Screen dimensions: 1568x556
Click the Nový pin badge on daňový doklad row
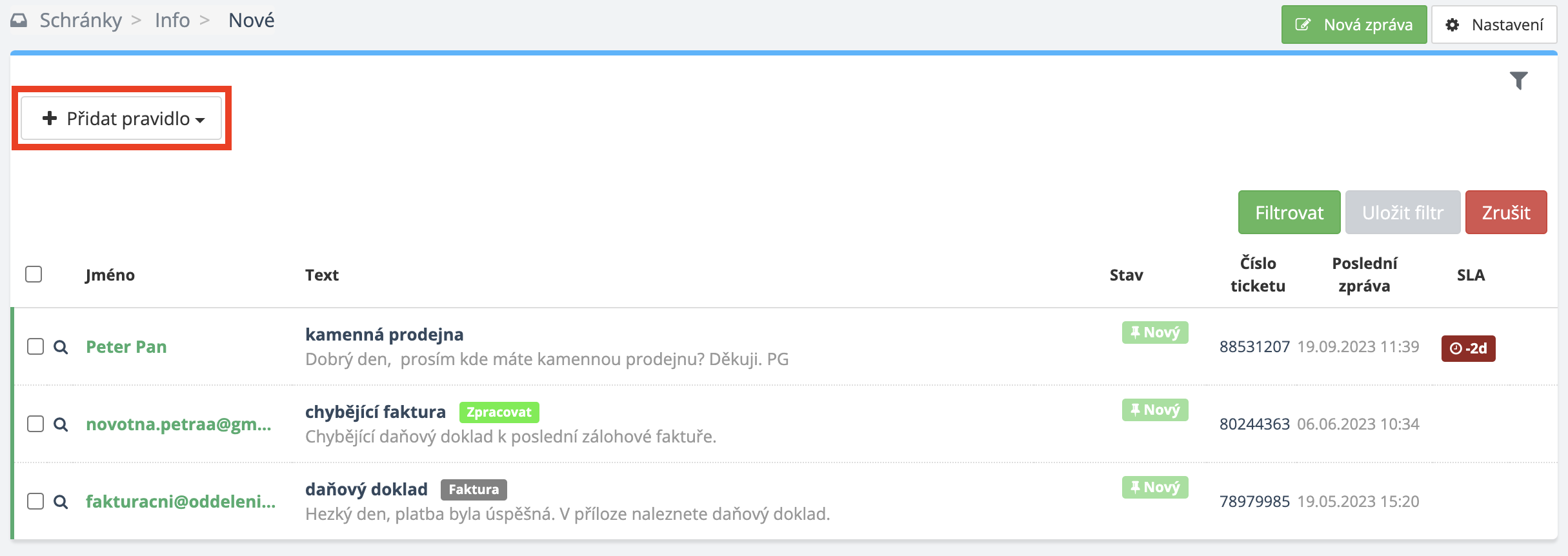click(1155, 488)
